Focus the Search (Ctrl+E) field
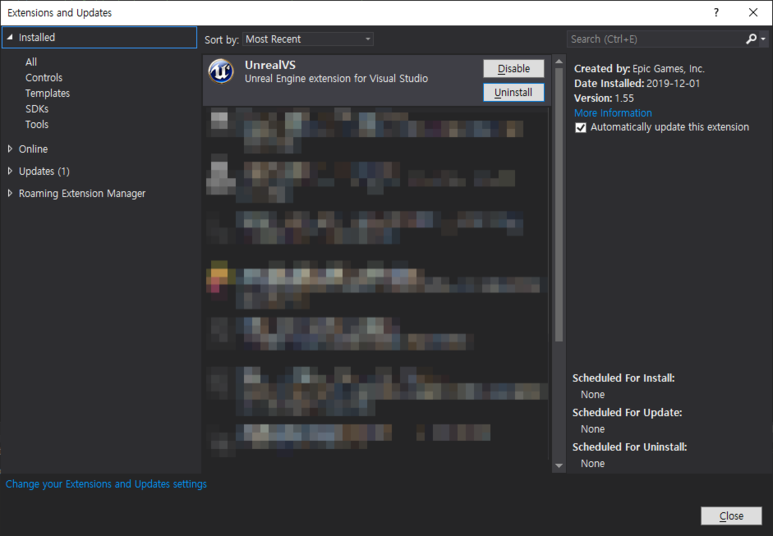Image resolution: width=773 pixels, height=536 pixels. (x=656, y=39)
